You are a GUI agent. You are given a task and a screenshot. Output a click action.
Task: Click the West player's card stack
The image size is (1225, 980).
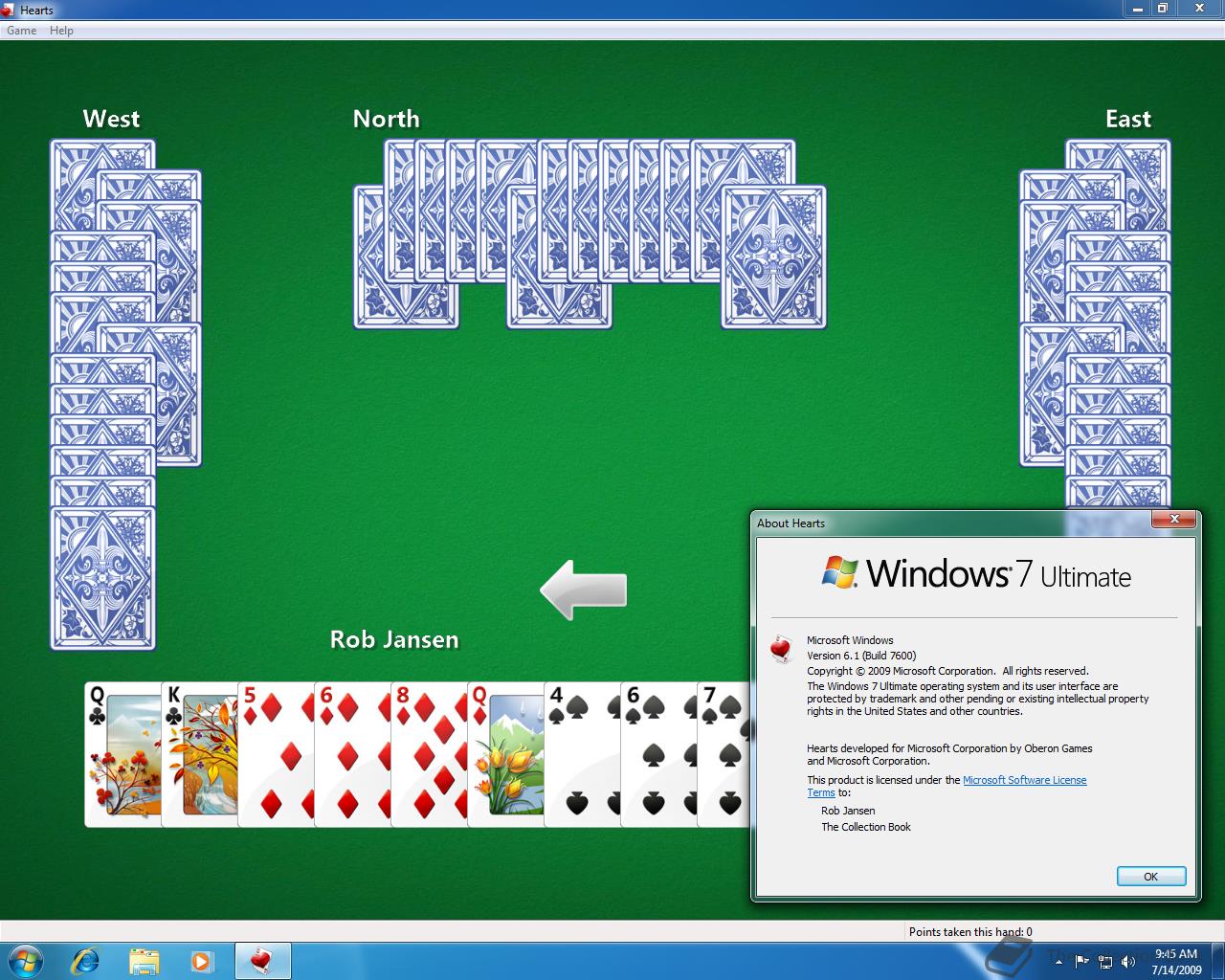pos(124,394)
